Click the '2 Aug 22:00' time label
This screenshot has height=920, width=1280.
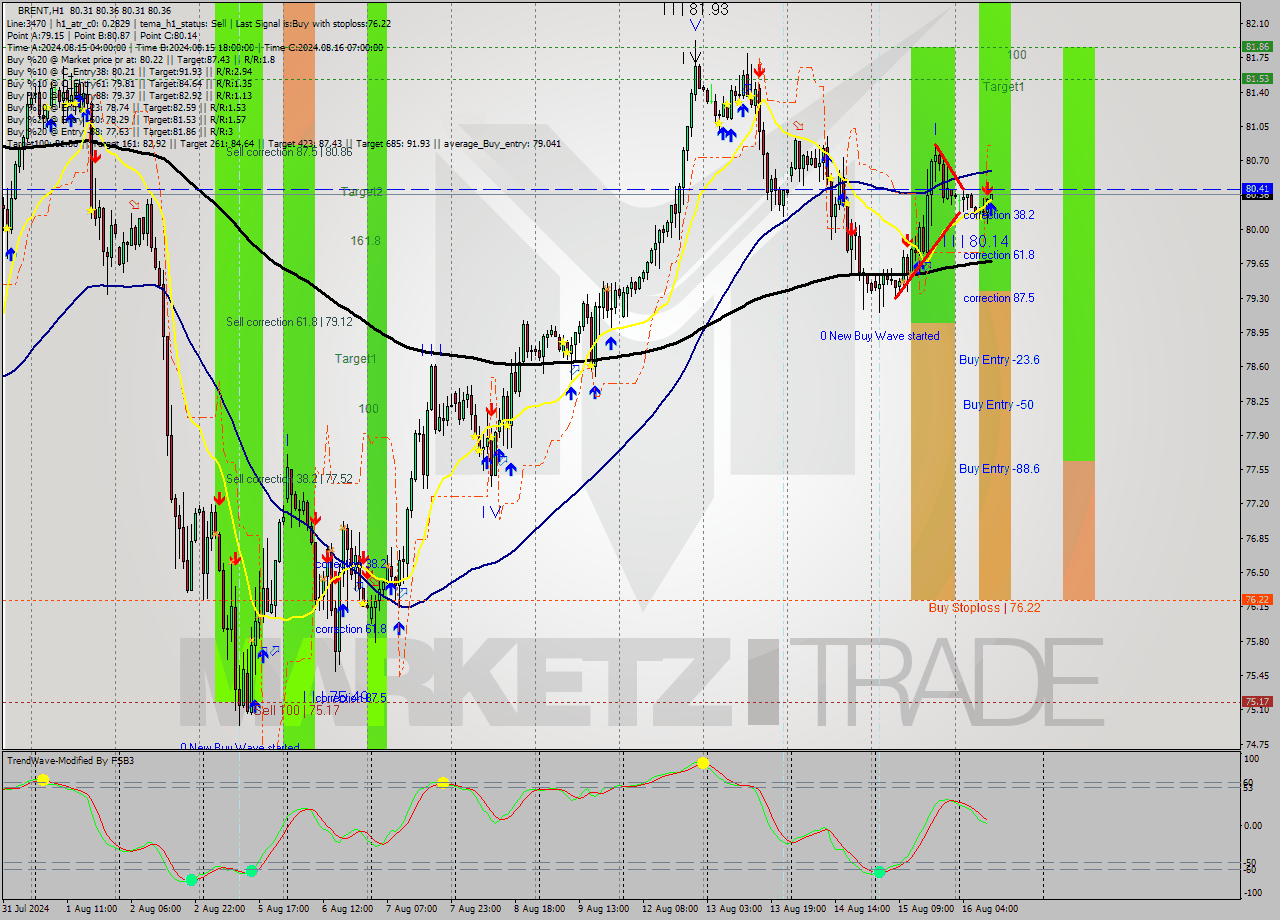click(219, 909)
